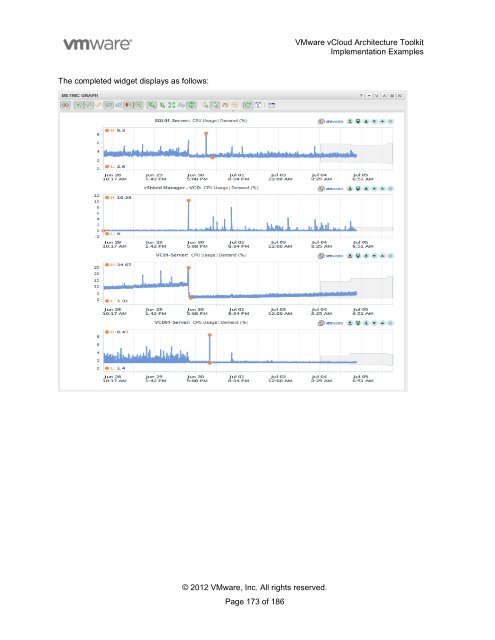Select the high-value peak marker on SQL01-Server chart
This screenshot has height=640, width=495.
(206, 133)
